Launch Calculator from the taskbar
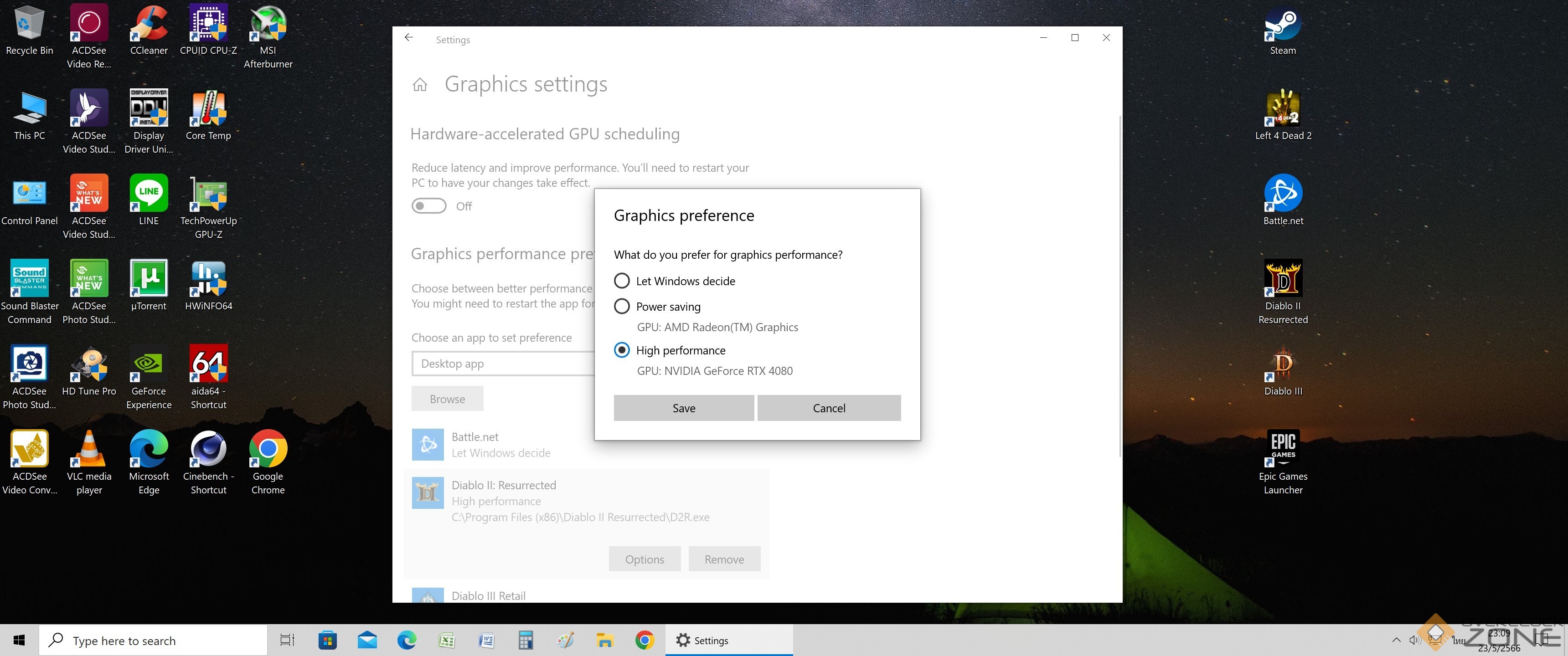The image size is (1568, 656). click(526, 640)
